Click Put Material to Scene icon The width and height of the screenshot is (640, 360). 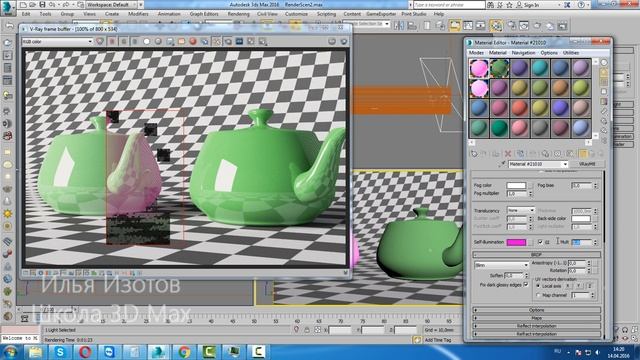pyautogui.click(x=484, y=154)
